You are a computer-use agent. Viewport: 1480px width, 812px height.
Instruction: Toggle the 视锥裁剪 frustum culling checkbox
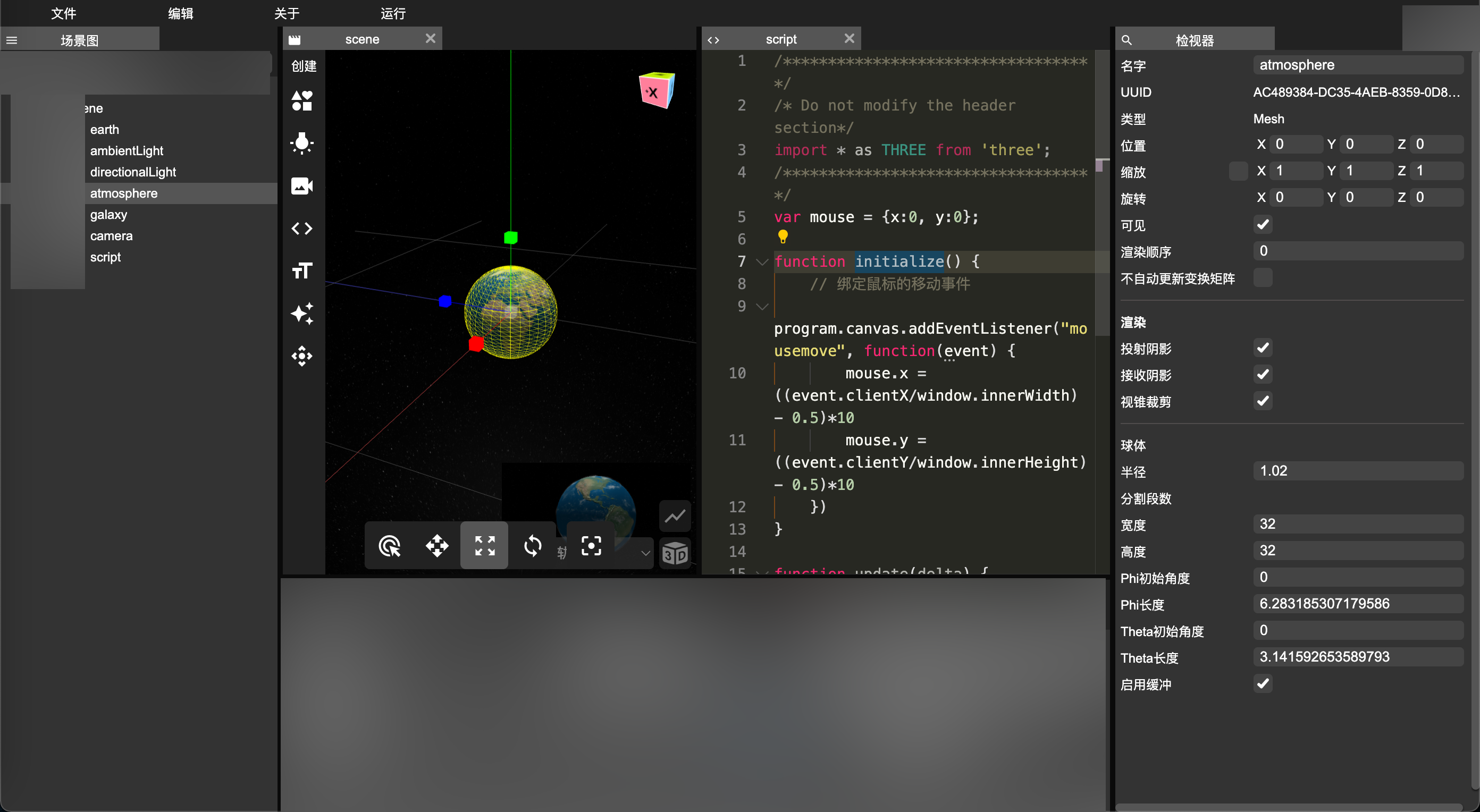tap(1263, 402)
